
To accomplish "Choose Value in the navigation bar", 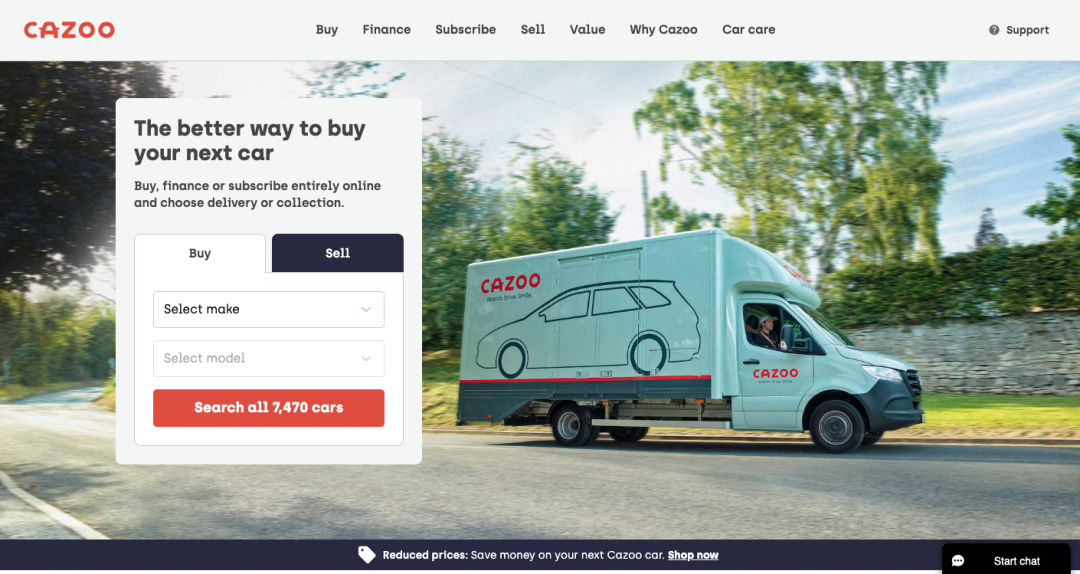I will tap(588, 30).
